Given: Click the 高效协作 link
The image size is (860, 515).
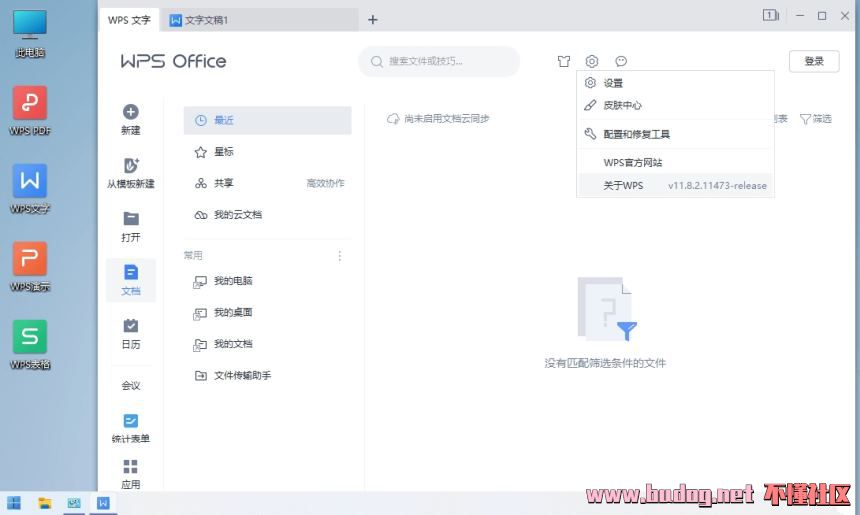Looking at the screenshot, I should [x=325, y=183].
